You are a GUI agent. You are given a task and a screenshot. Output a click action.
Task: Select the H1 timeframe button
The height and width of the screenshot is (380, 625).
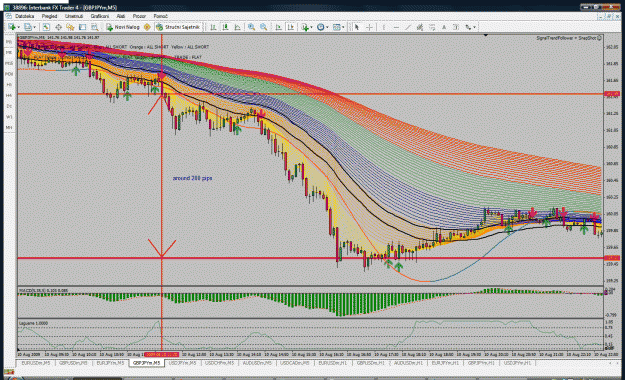coord(9,85)
